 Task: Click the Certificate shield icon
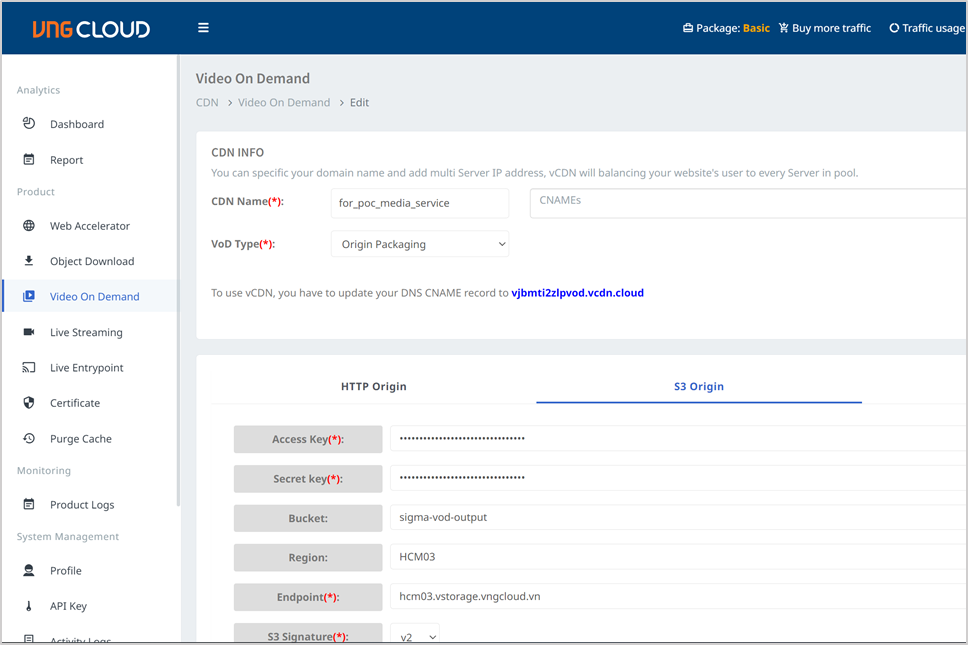click(x=29, y=403)
